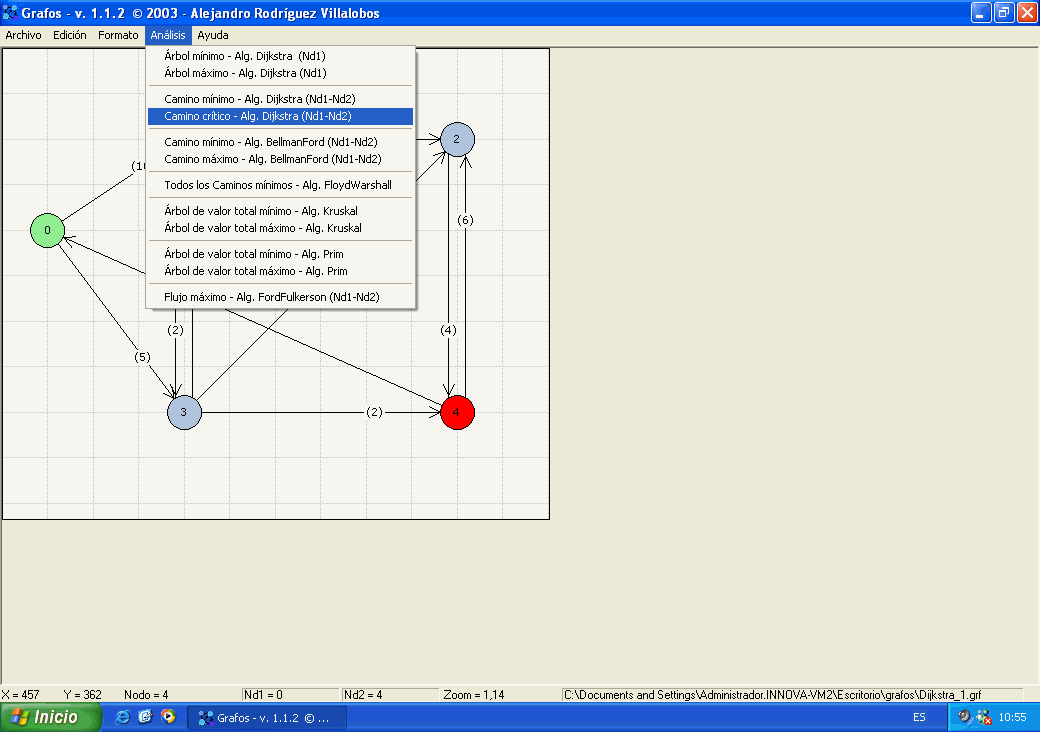Select Árbol de valor total máximo Prim
This screenshot has height=732, width=1040.
click(253, 271)
